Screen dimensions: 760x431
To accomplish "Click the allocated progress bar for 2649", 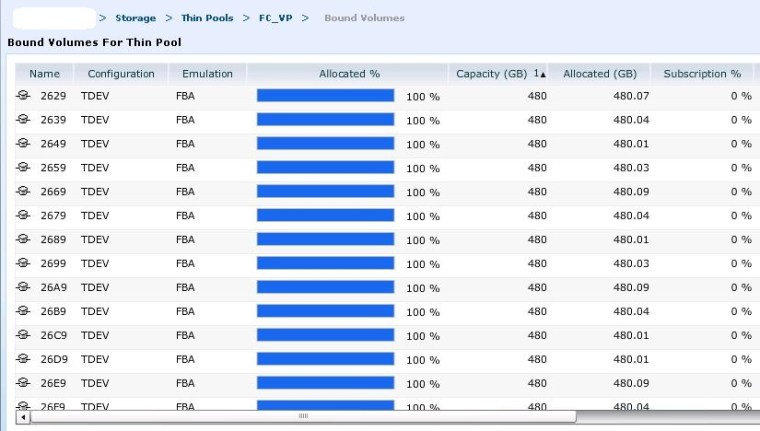I will (325, 144).
